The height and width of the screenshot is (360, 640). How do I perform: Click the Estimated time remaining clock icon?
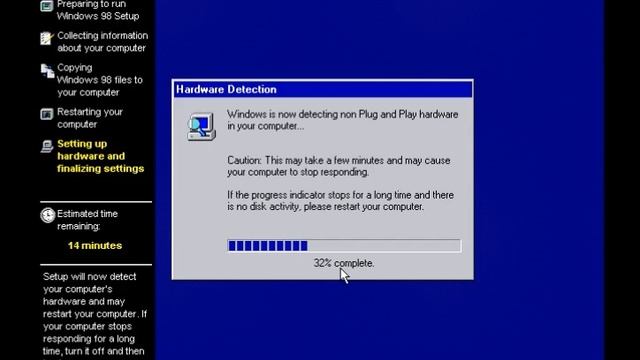[x=48, y=215]
